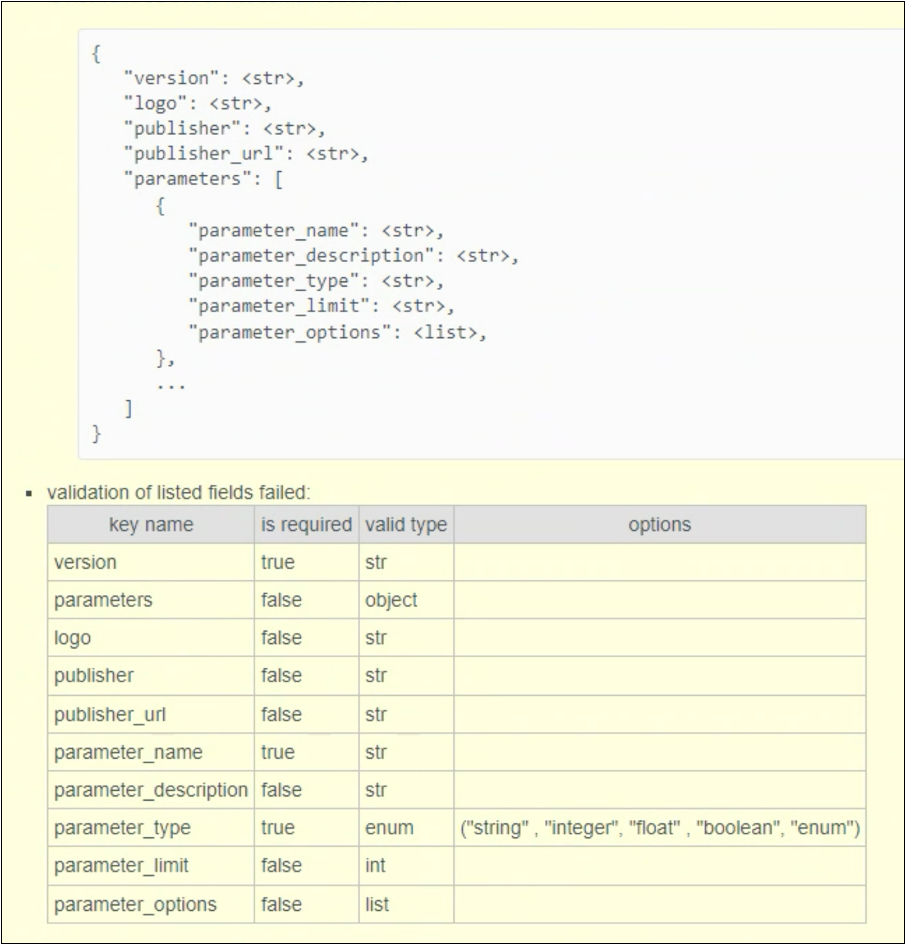This screenshot has height=944, width=906.
Task: Select the "logo" key name cell
Action: (151, 638)
